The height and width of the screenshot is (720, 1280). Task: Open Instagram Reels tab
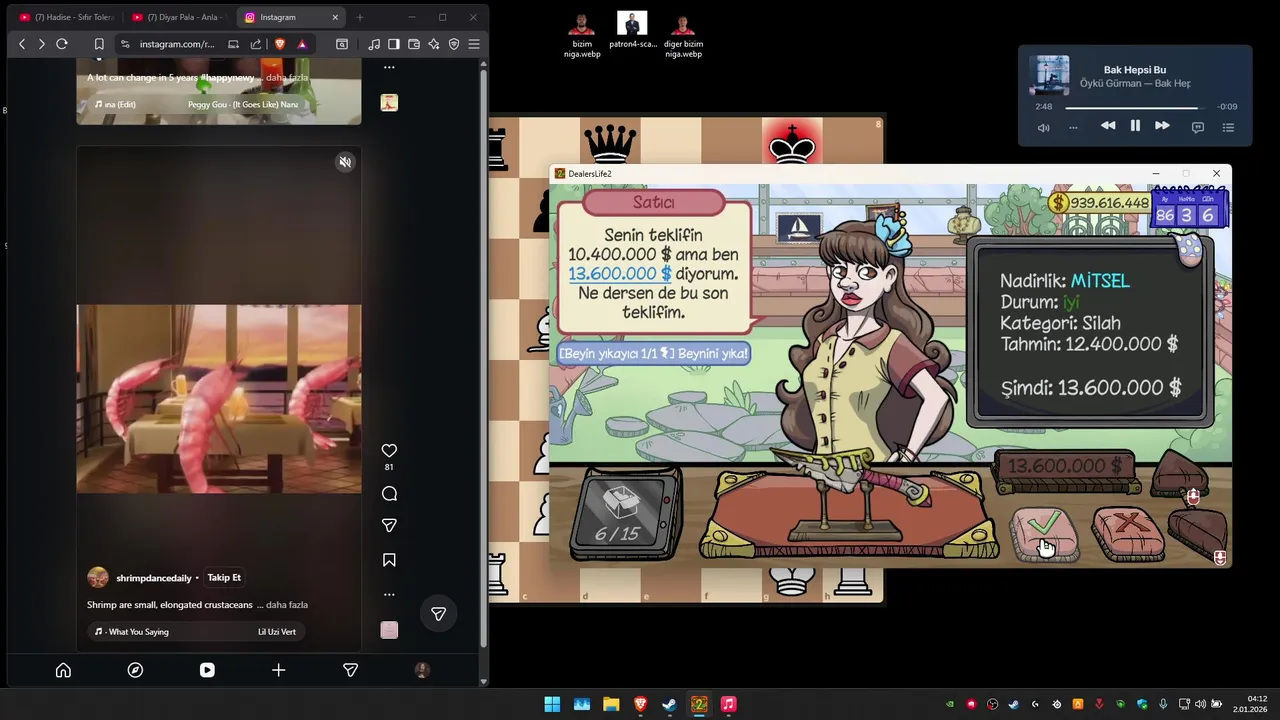pyautogui.click(x=207, y=670)
